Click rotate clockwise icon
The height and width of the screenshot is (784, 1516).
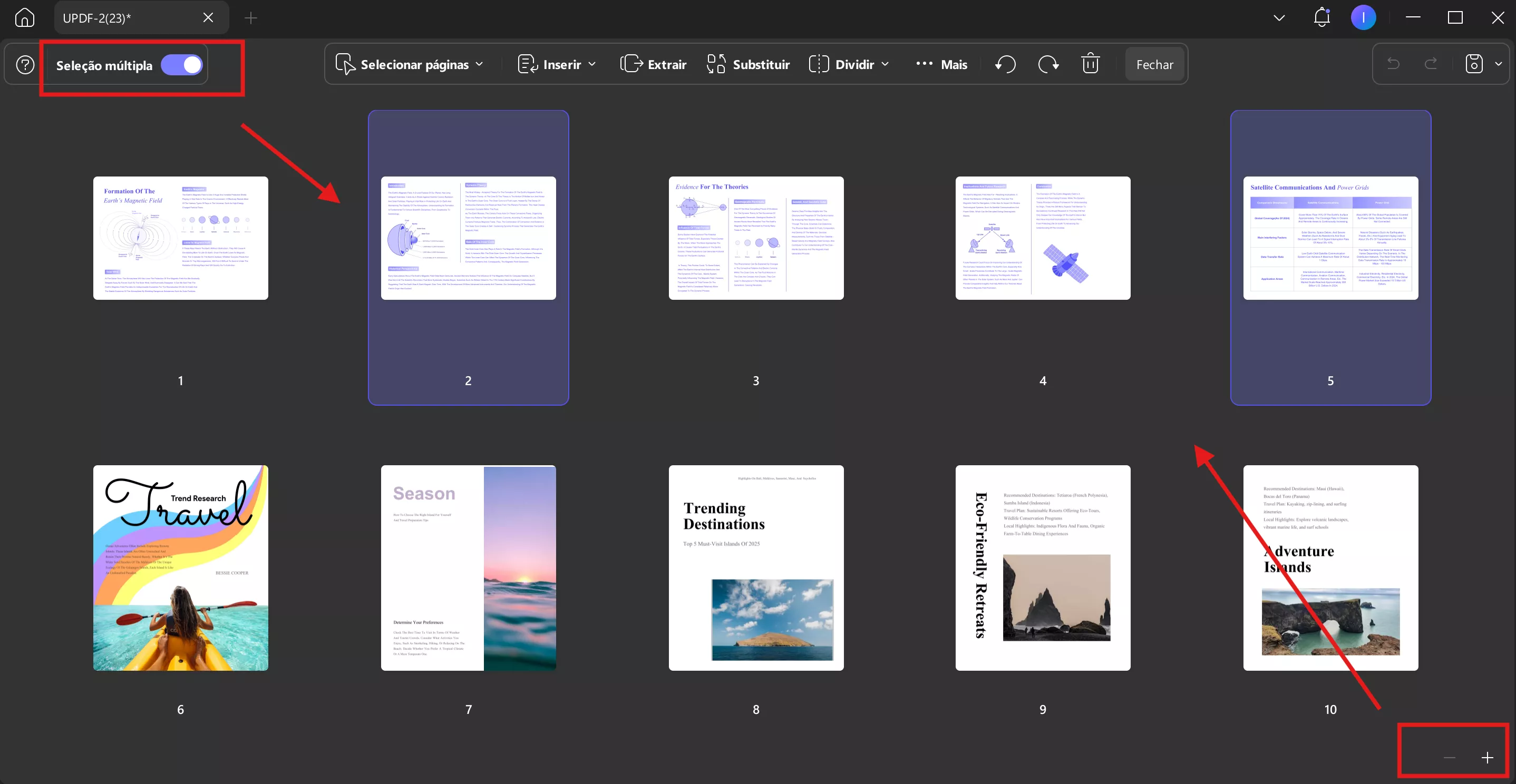[1048, 64]
